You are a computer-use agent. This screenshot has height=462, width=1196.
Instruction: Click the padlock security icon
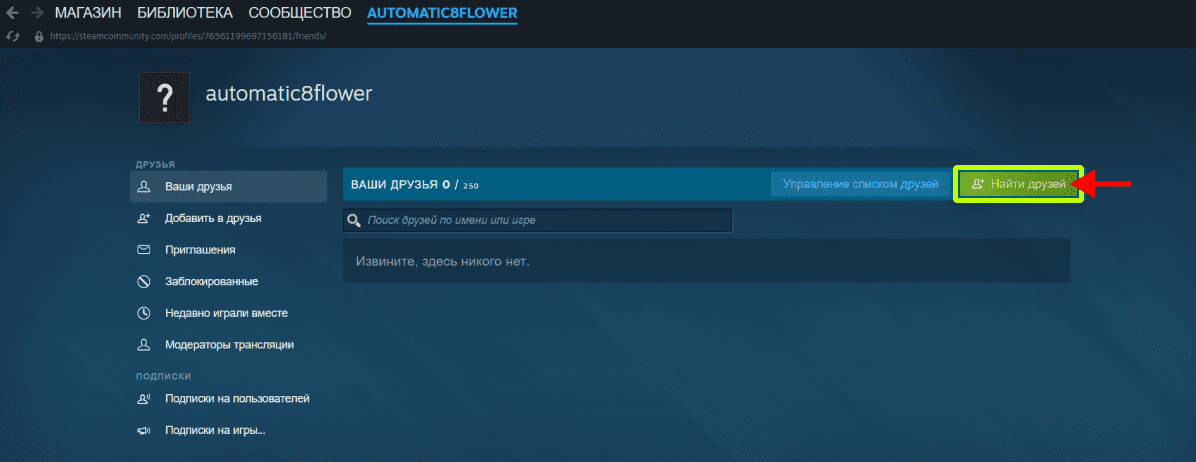39,36
